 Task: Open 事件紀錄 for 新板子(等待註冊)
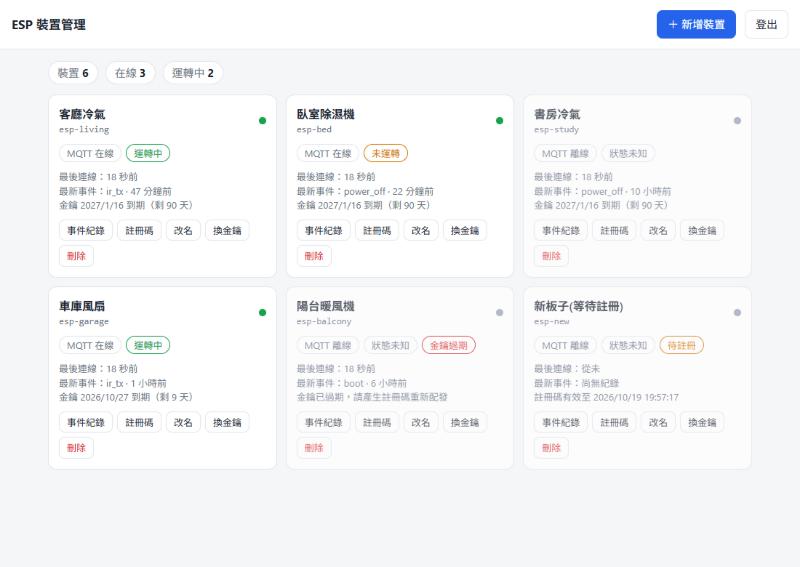pos(561,423)
